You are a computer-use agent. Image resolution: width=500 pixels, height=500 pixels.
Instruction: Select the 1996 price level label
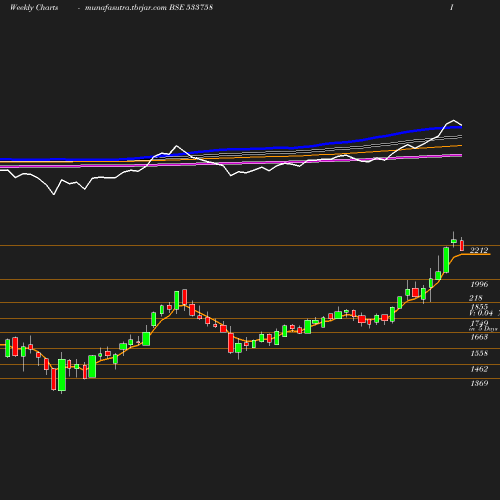(x=479, y=284)
